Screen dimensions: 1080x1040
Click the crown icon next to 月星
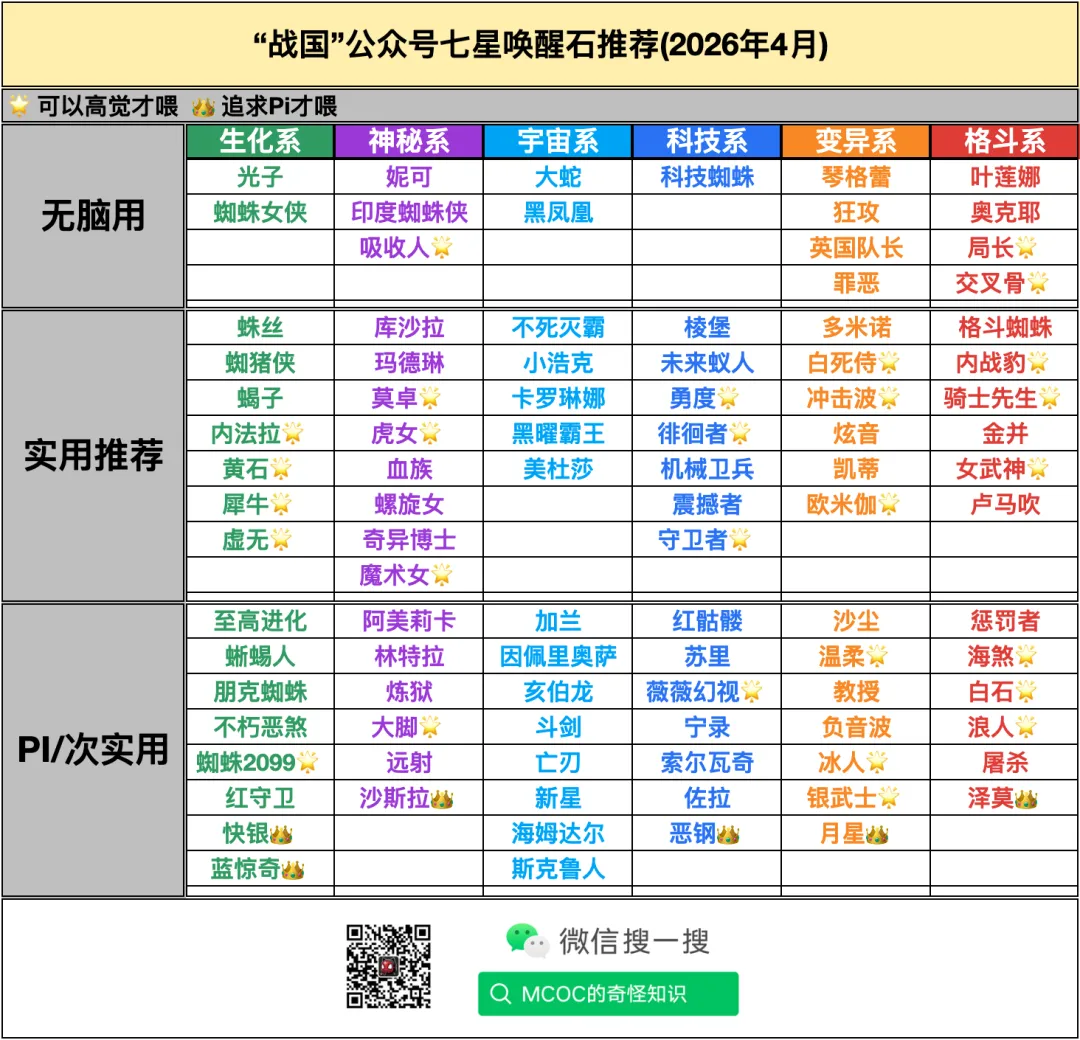pyautogui.click(x=877, y=835)
